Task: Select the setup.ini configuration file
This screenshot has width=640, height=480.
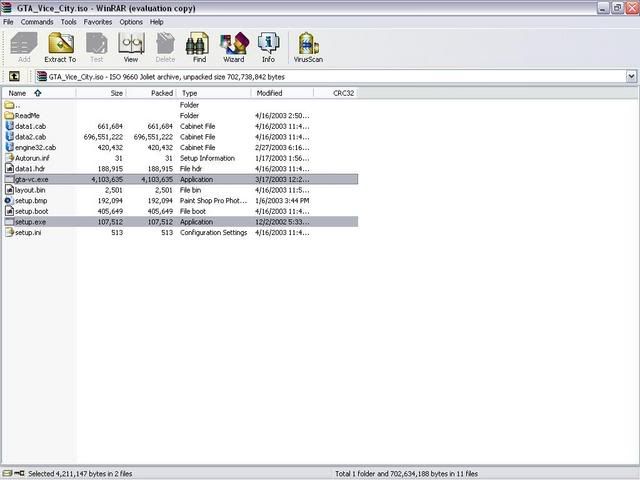Action: tap(28, 232)
